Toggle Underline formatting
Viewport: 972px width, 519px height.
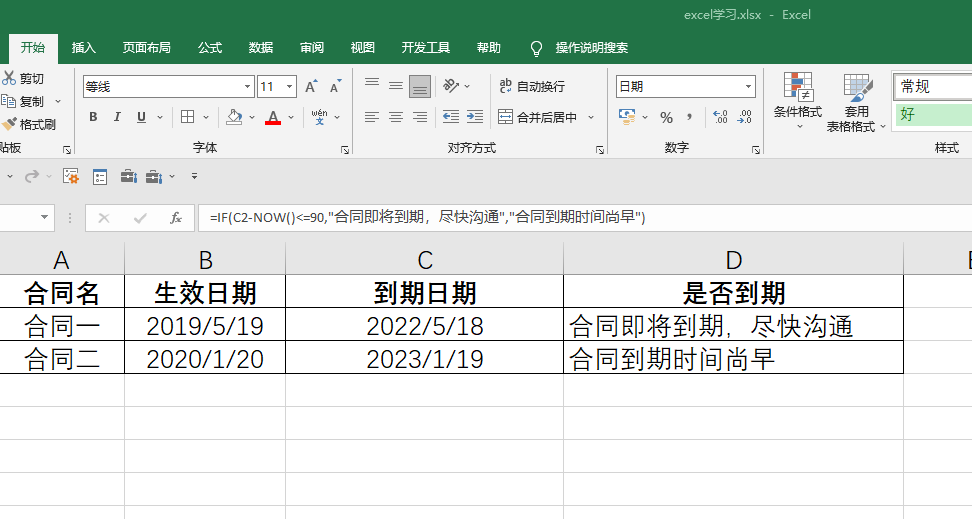(141, 117)
